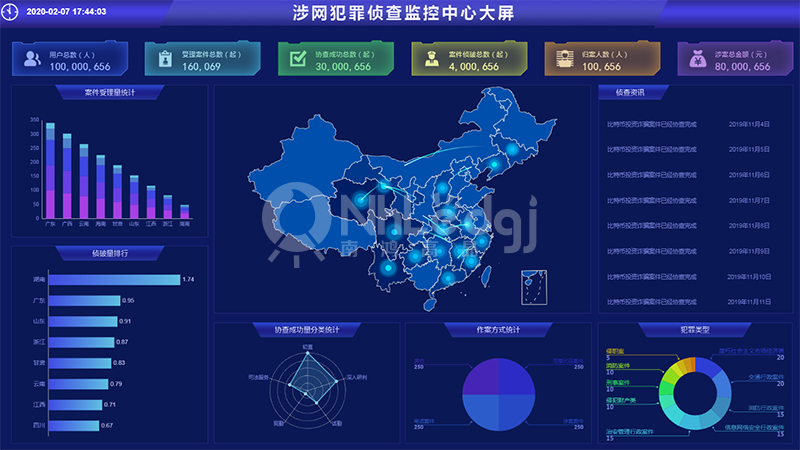
Task: Open the news item dated 2019年11月9日
Action: click(x=688, y=251)
